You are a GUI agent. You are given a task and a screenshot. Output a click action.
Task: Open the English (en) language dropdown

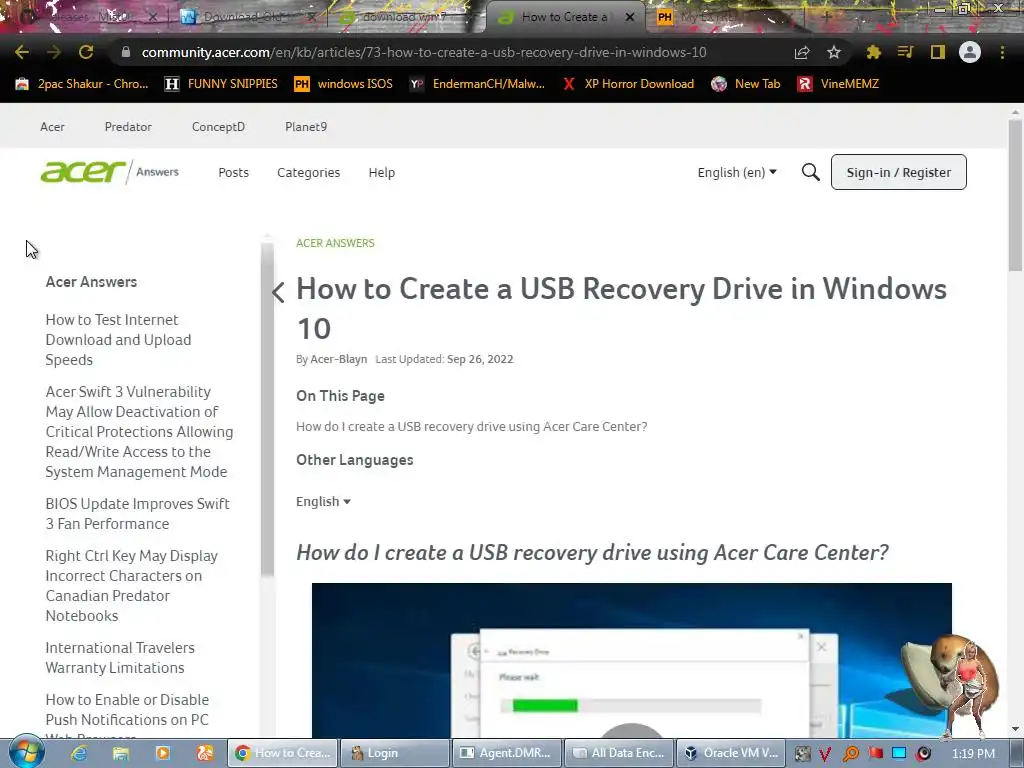737,172
